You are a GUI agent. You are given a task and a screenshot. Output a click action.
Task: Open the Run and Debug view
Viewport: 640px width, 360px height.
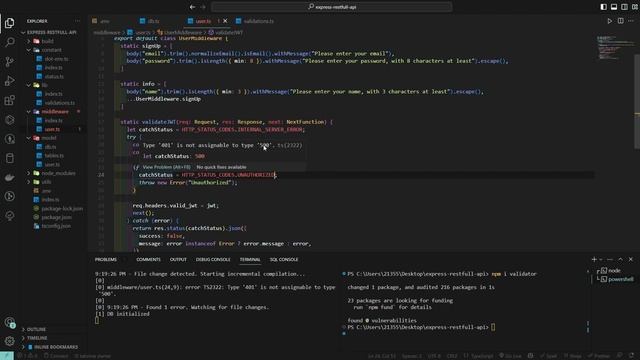9,81
